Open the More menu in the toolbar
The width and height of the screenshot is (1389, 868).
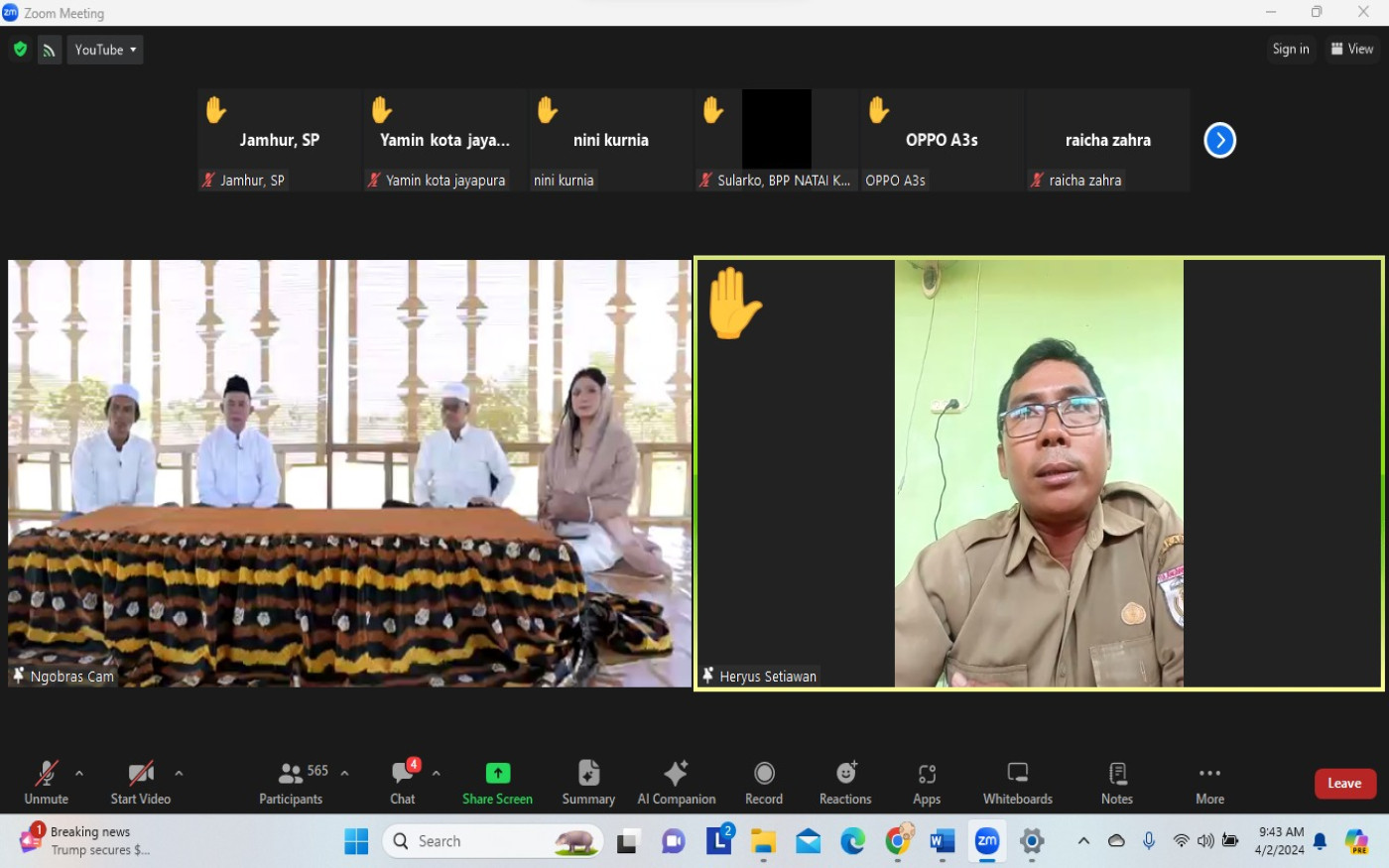tap(1209, 782)
